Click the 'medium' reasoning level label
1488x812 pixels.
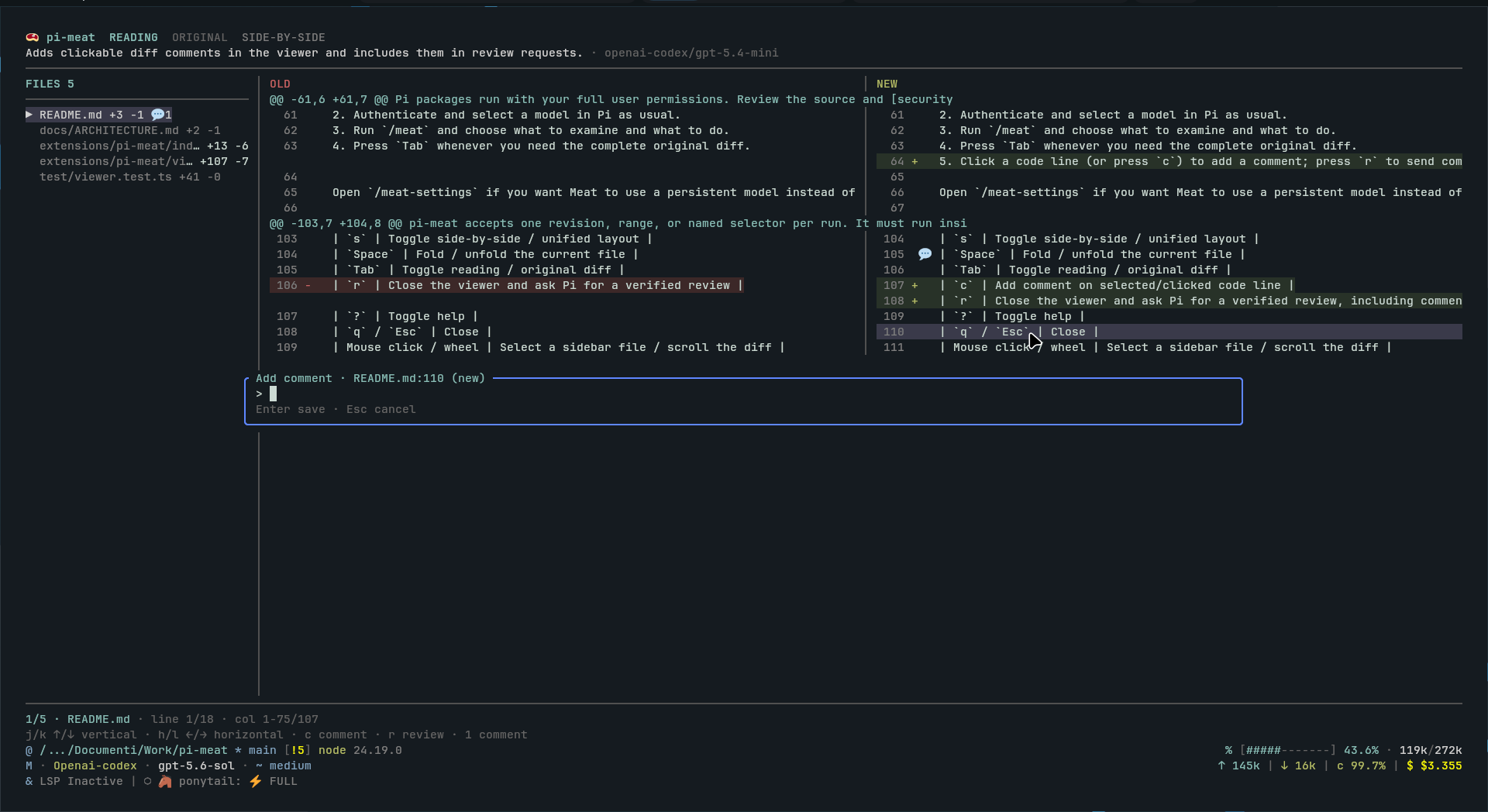(x=291, y=766)
